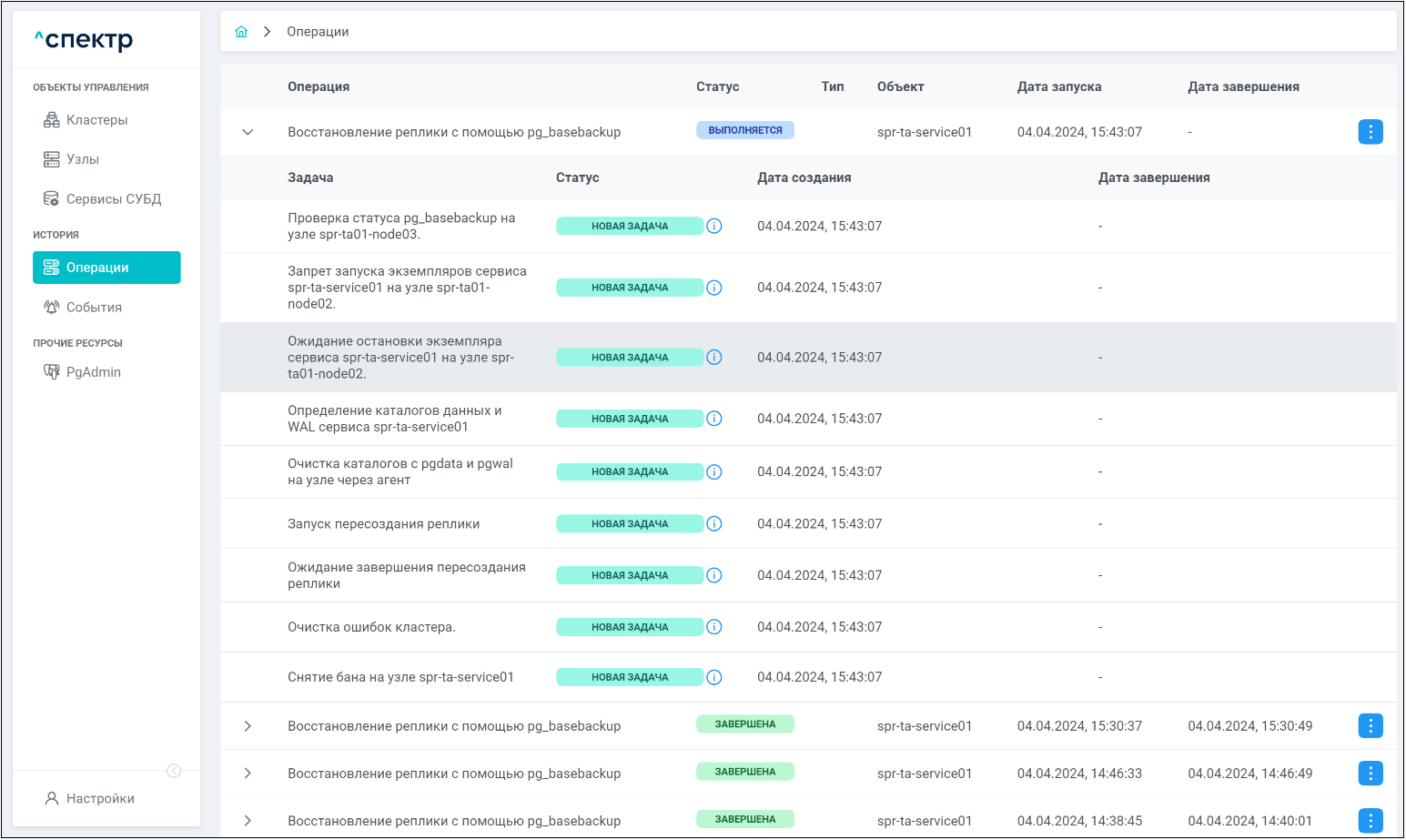Image resolution: width=1406 pixels, height=840 pixels.
Task: Show info for 'Снятие бана на узле' task
Action: 714,677
